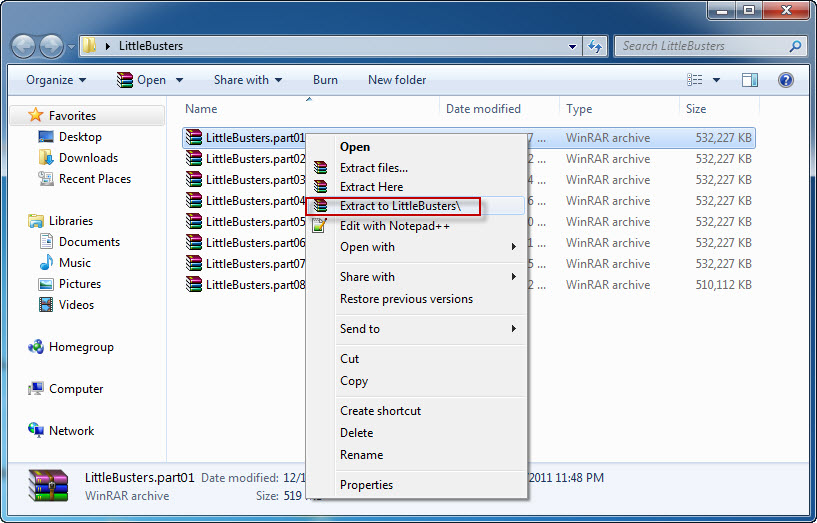Sort by Name column header
This screenshot has height=523, width=817.
(x=201, y=109)
